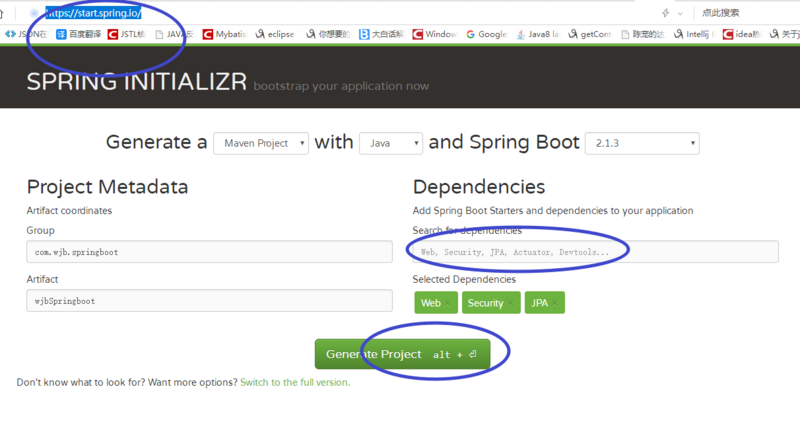Open the idea热 bookmark
800x428 pixels.
742,34
